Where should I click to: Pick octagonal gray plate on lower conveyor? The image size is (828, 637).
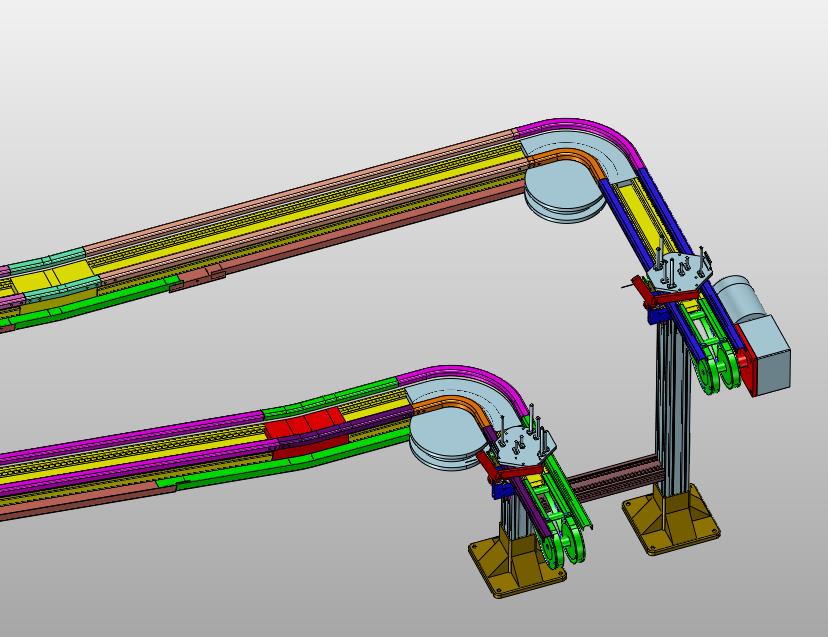[x=523, y=447]
